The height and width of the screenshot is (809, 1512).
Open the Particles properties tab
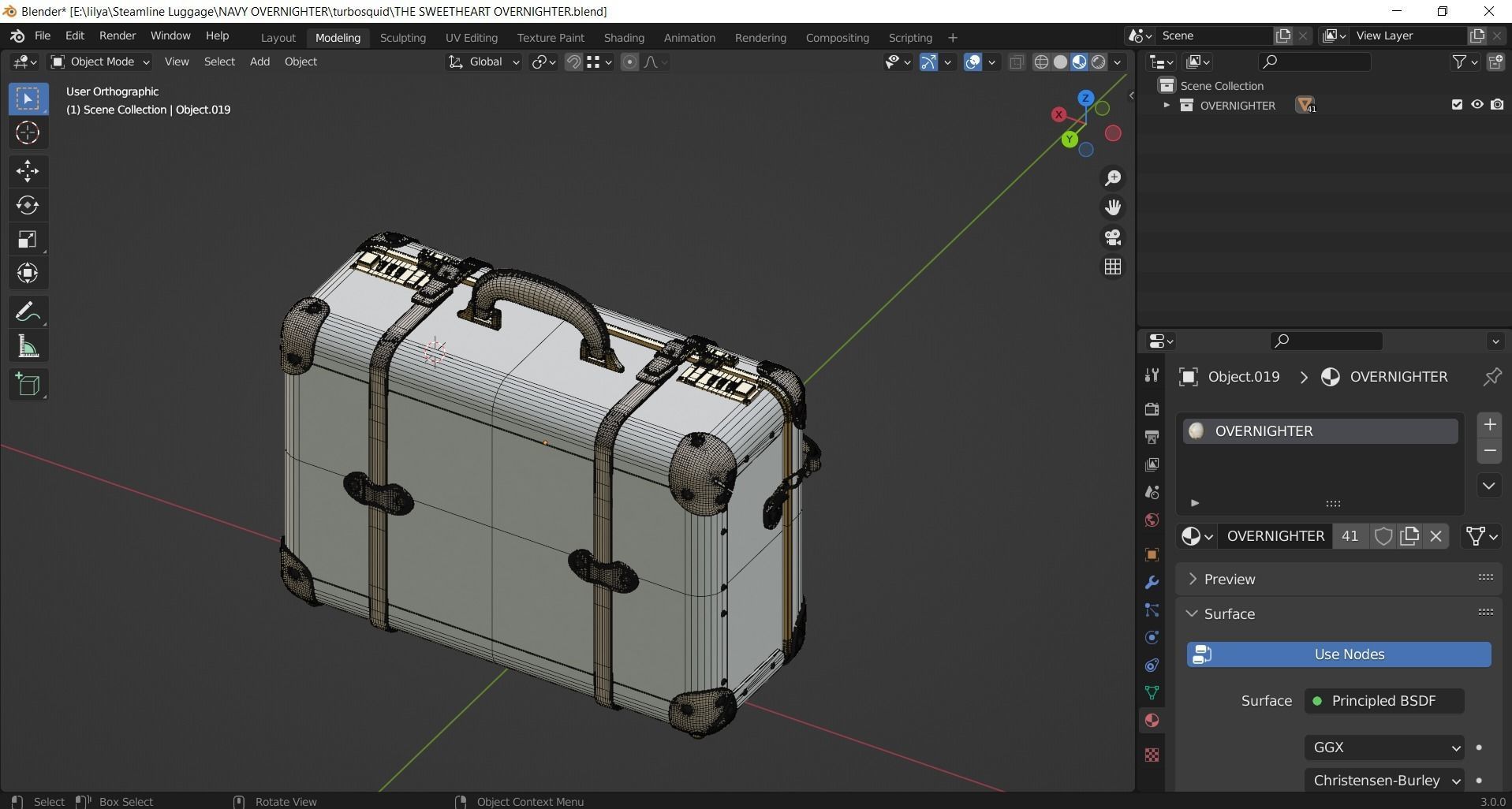coord(1152,610)
